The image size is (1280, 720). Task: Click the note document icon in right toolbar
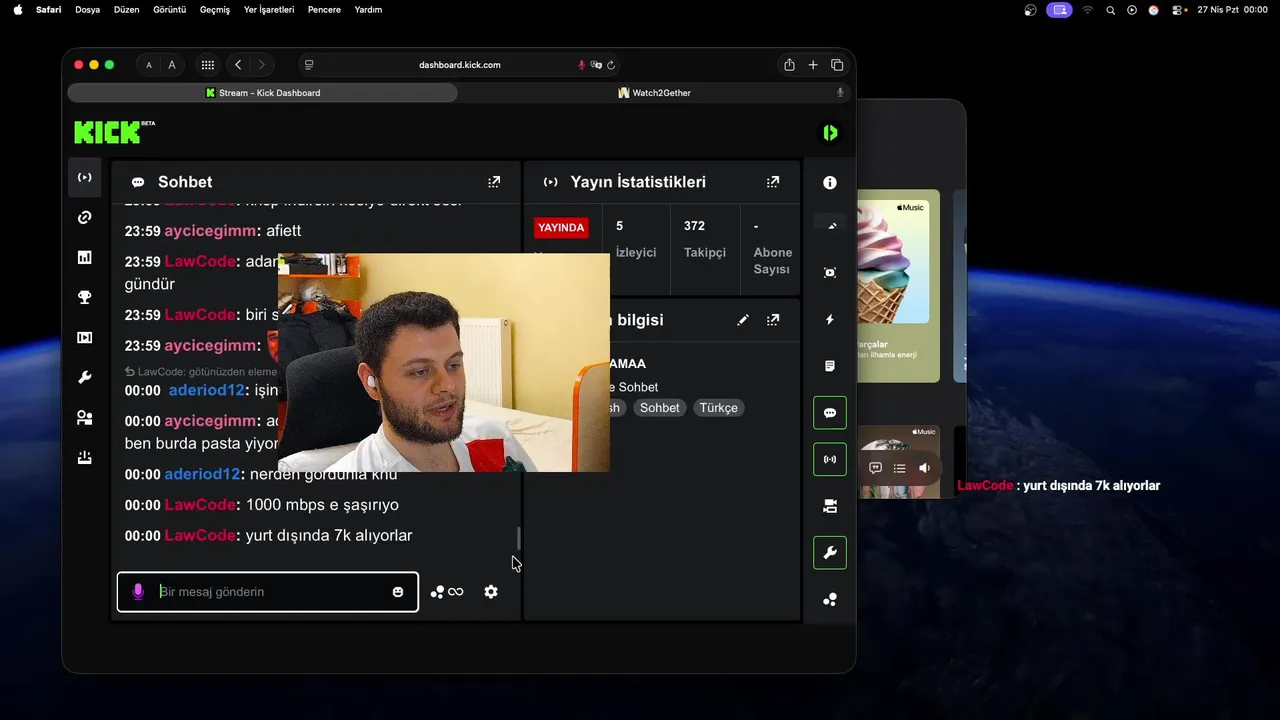point(830,366)
